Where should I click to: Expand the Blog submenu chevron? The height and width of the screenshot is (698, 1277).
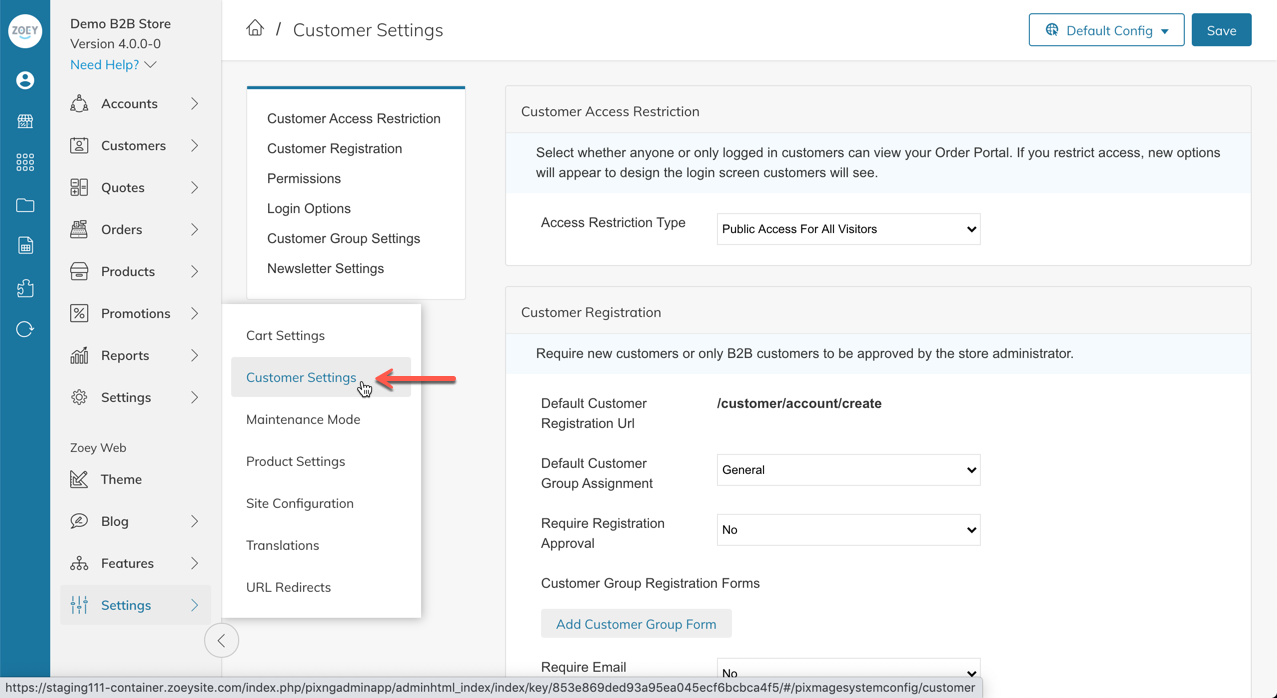tap(194, 521)
